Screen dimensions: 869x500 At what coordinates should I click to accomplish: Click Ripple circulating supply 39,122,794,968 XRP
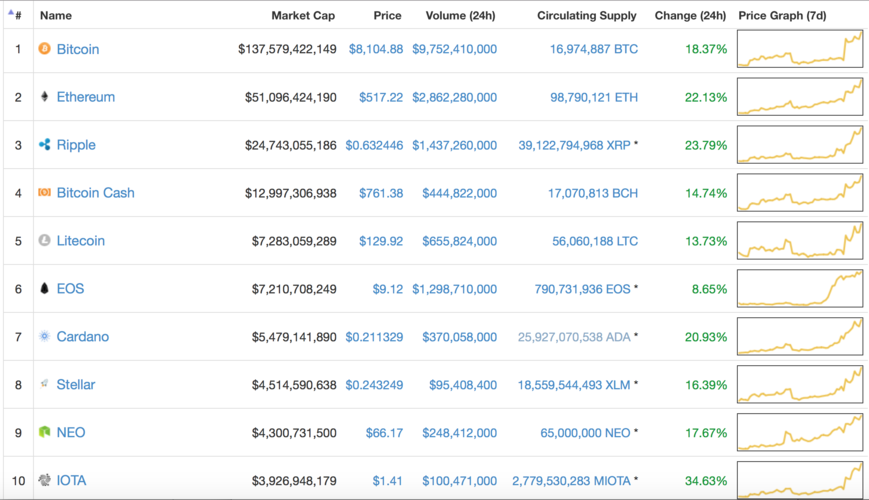pos(574,145)
